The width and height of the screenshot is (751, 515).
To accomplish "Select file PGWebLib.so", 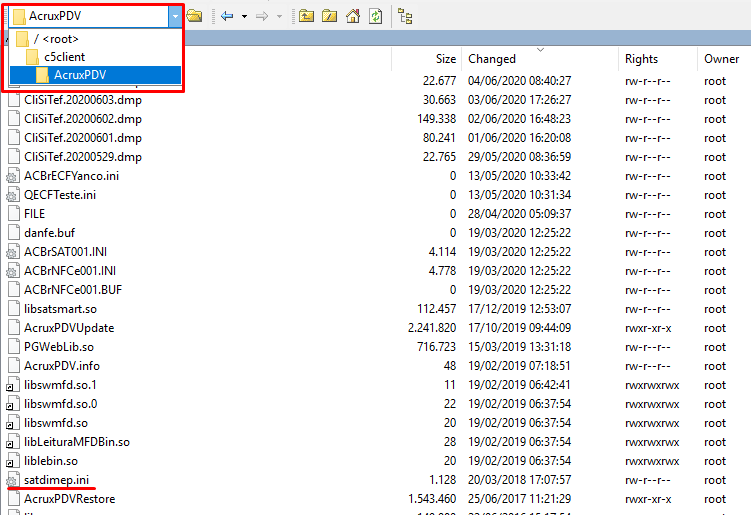I will pyautogui.click(x=59, y=347).
